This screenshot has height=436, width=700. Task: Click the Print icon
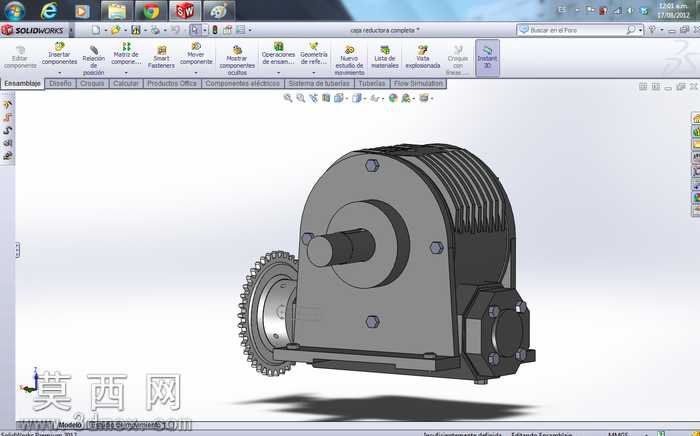coord(155,30)
